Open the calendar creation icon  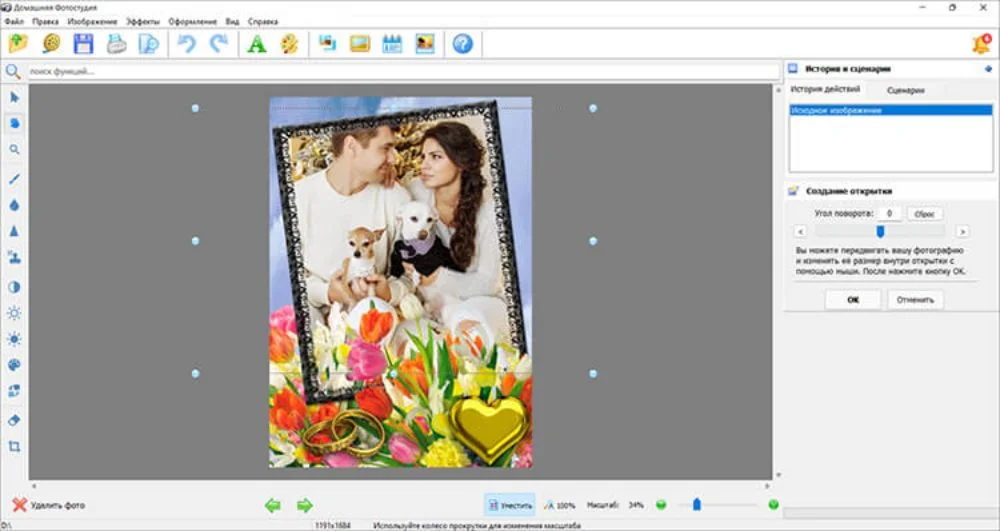tap(392, 44)
